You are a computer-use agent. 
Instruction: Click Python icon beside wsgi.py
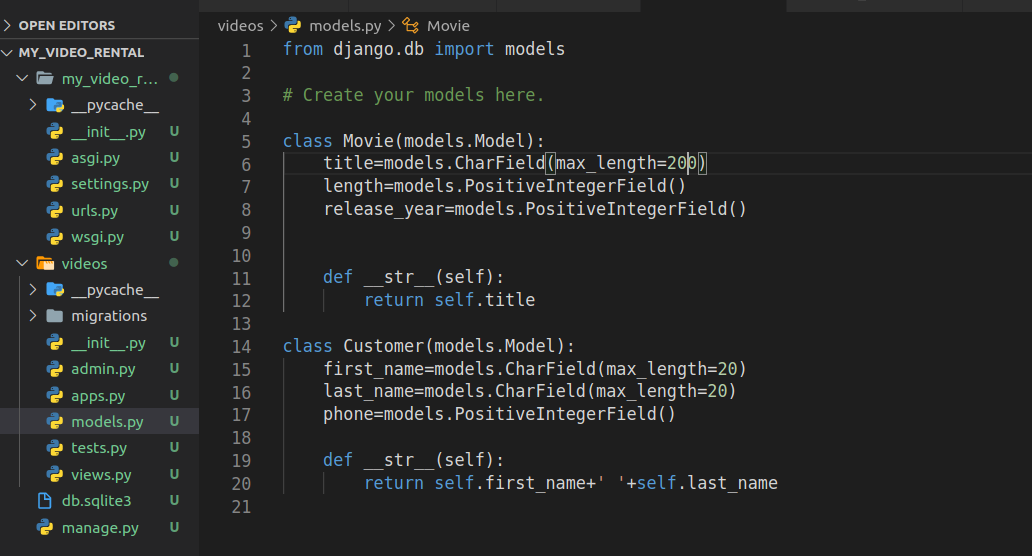(55, 237)
